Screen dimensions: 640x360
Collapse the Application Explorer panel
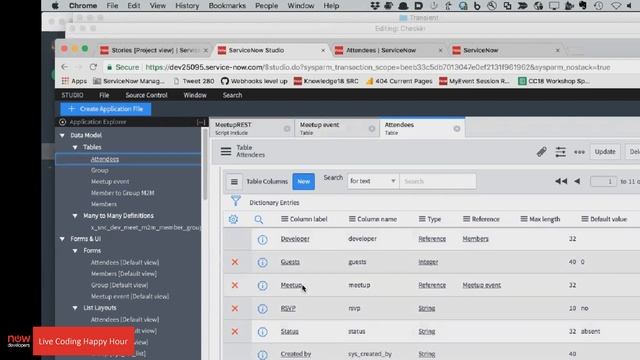point(201,122)
